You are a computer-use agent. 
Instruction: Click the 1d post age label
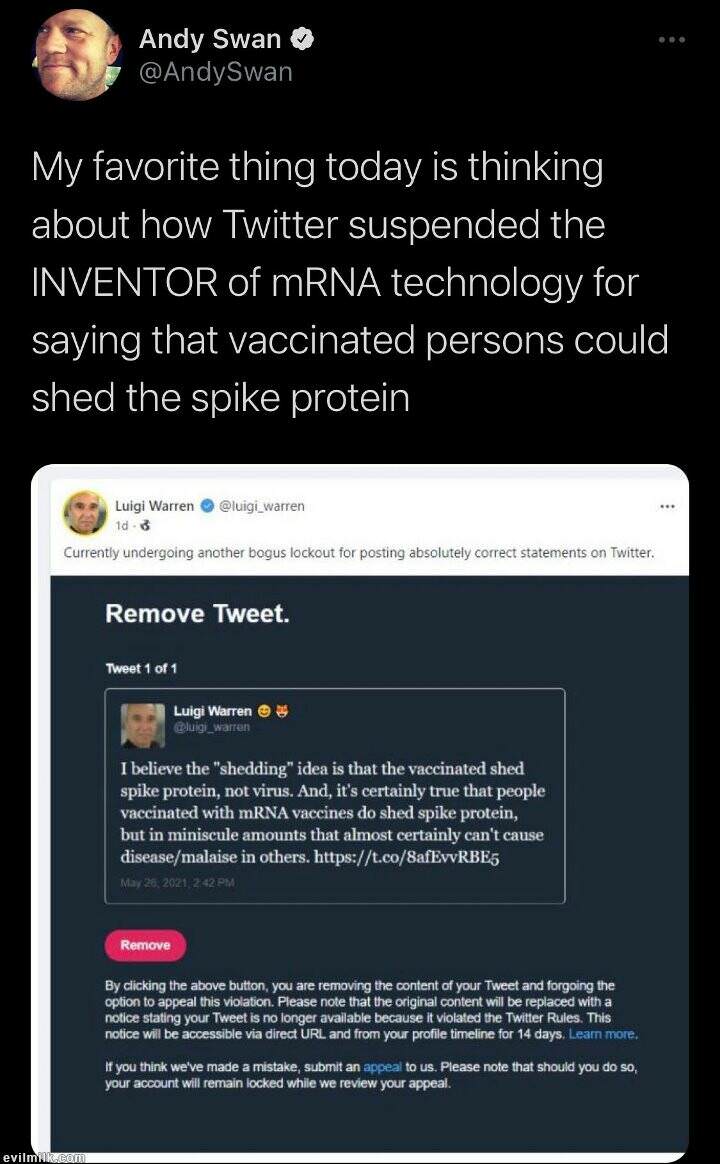click(x=122, y=524)
